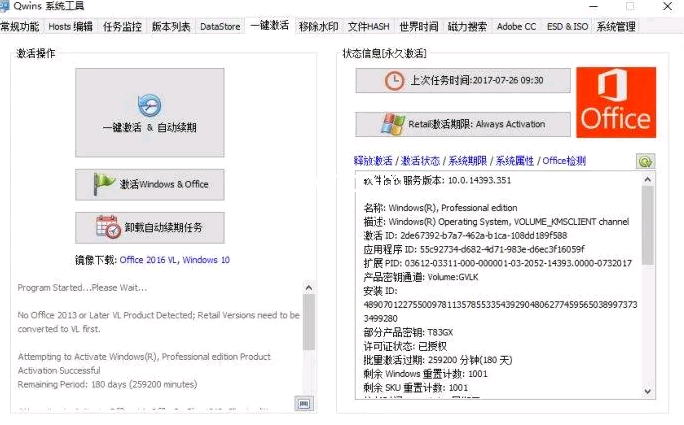Open the Windows 10 download link

tap(206, 260)
